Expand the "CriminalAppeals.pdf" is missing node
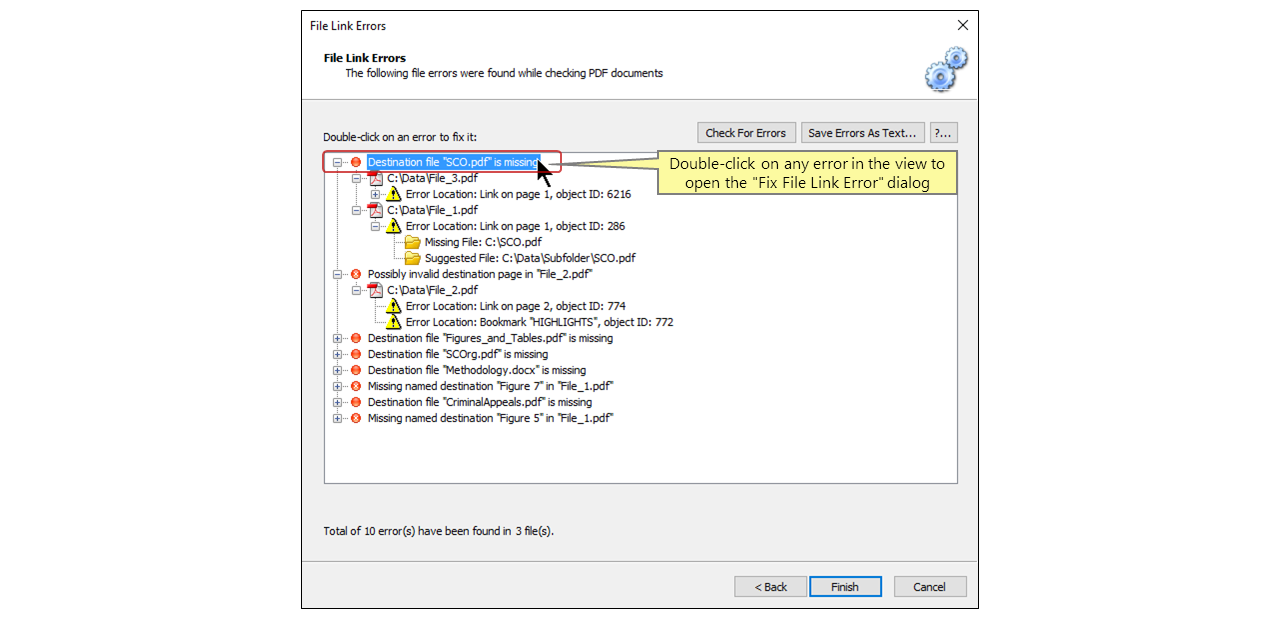Viewport: 1280px width, 619px height. pyautogui.click(x=338, y=402)
